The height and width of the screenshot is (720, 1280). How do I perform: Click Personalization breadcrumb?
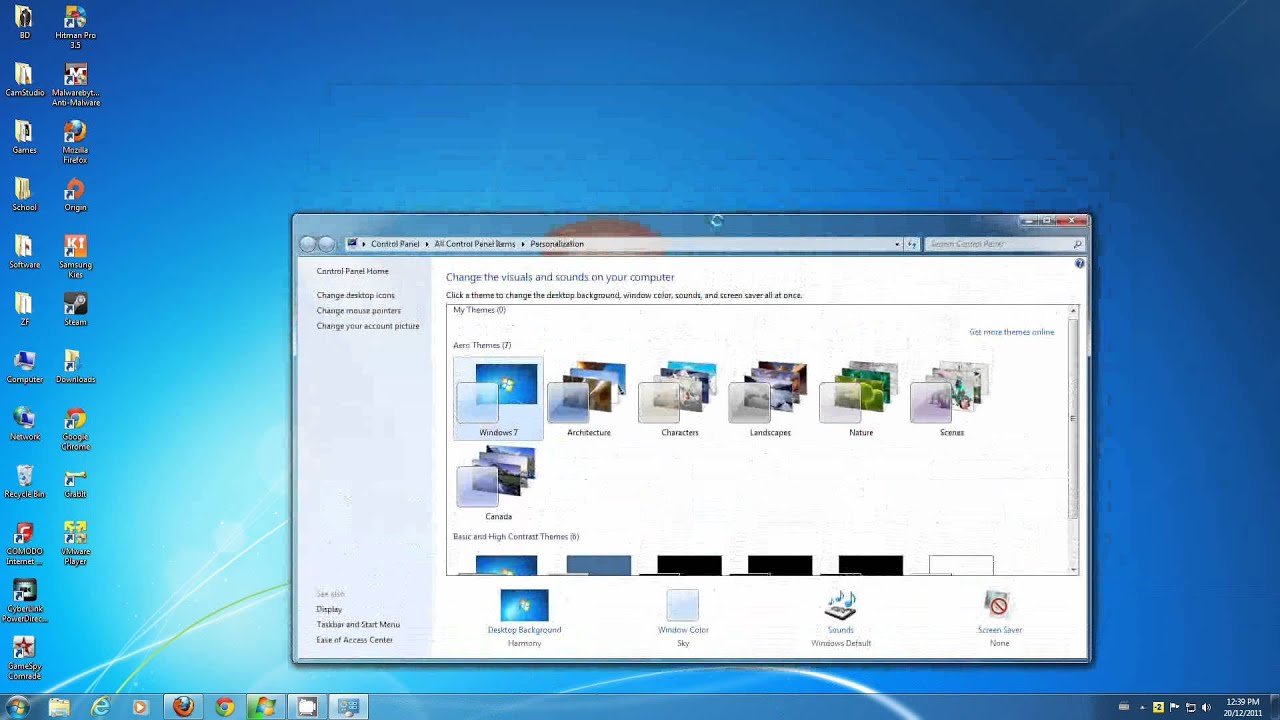557,244
